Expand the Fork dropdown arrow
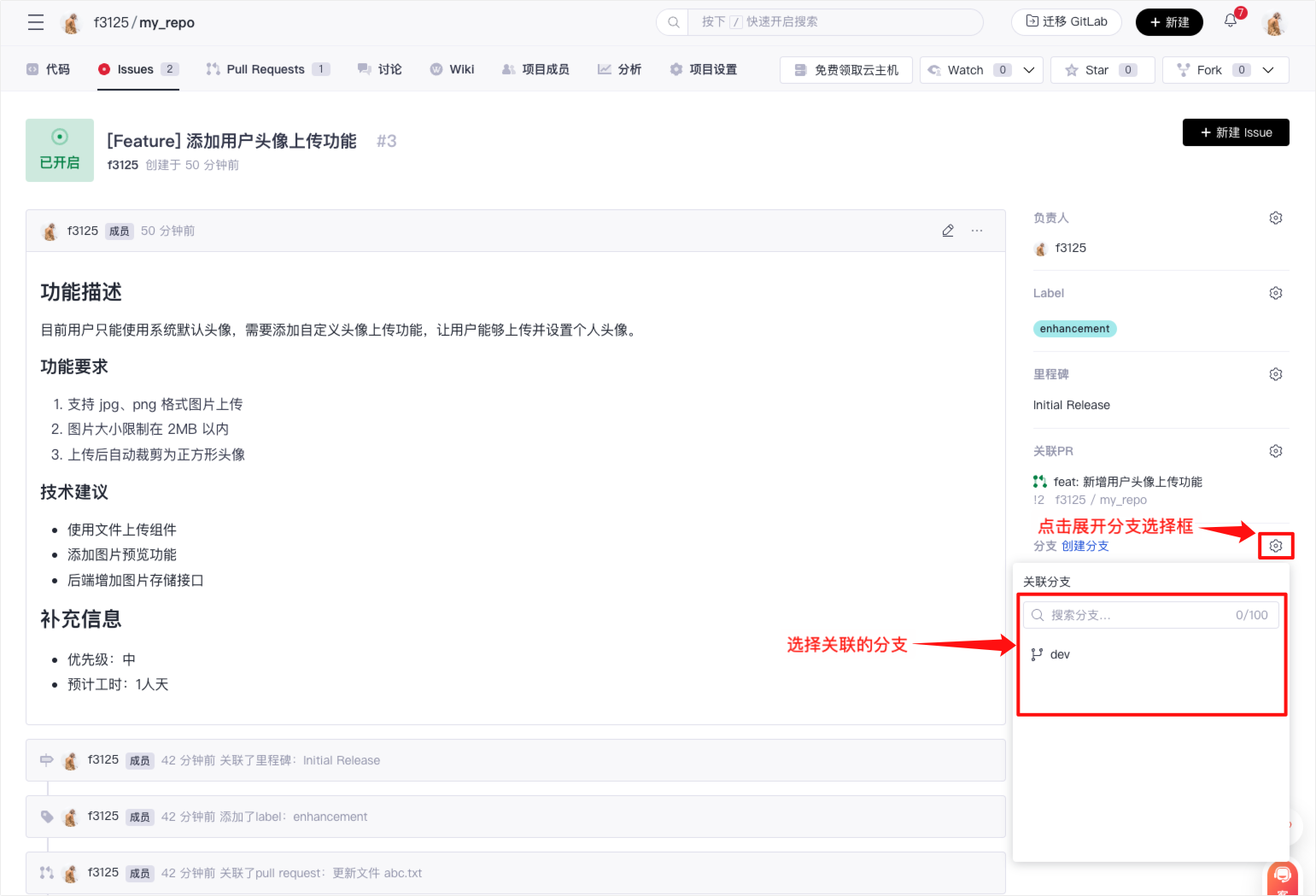Viewport: 1316px width, 896px height. coord(1268,70)
